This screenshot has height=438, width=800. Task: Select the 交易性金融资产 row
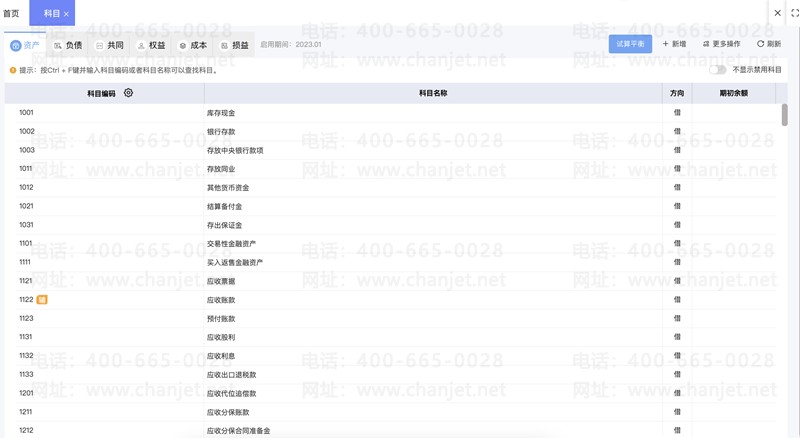coord(232,244)
